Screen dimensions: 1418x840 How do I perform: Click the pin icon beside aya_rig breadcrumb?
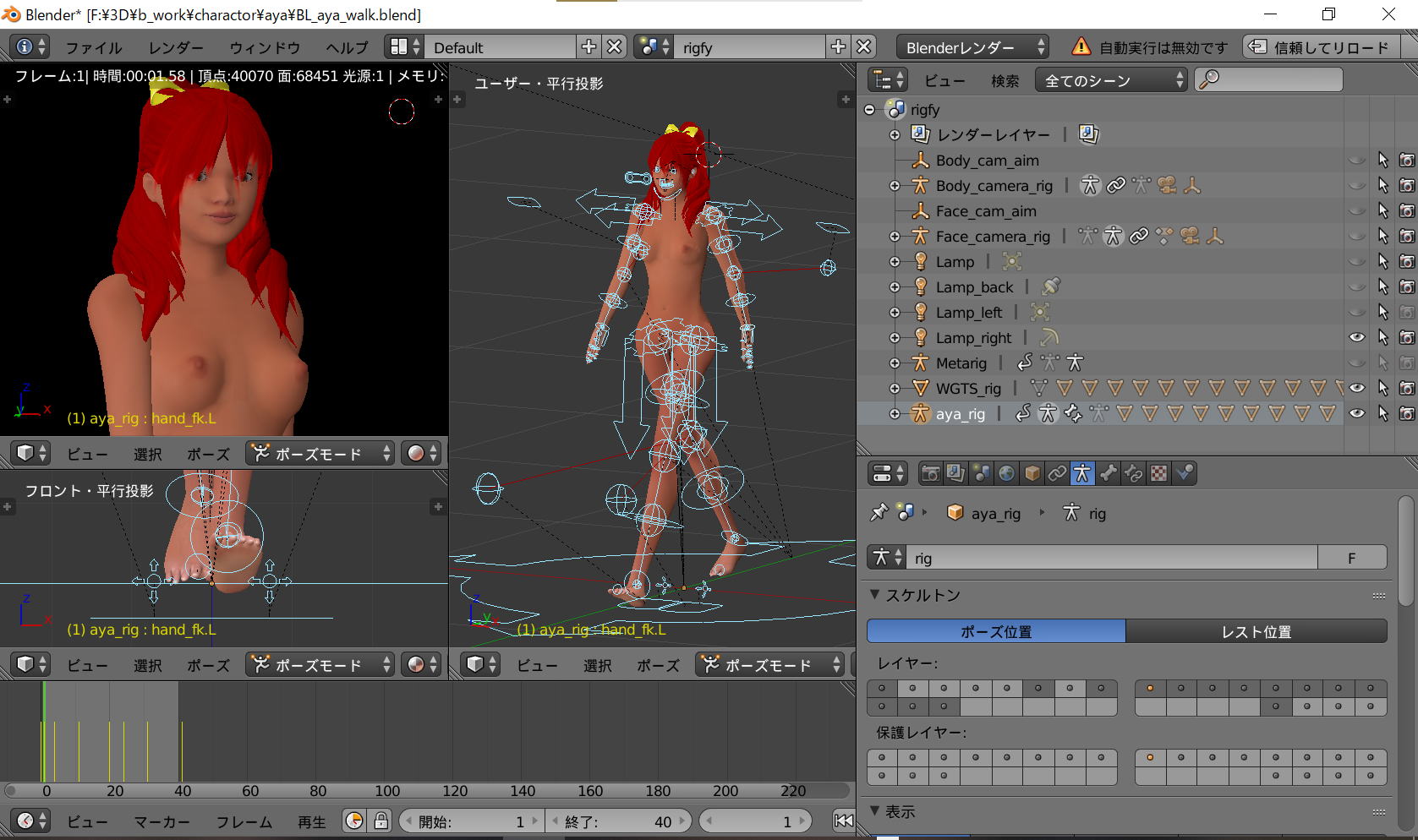click(x=879, y=513)
